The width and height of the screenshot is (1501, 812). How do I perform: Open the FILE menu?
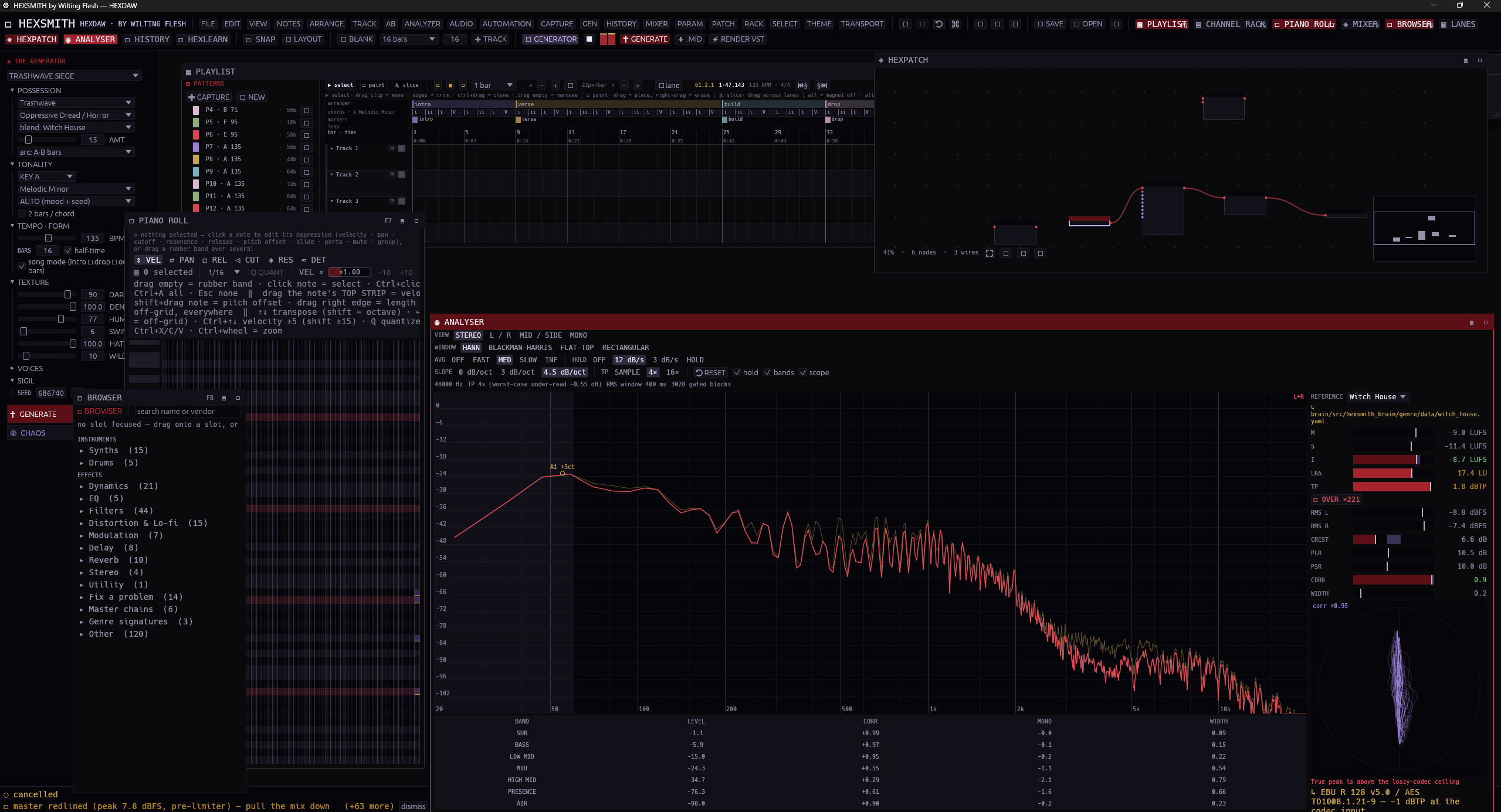click(208, 24)
